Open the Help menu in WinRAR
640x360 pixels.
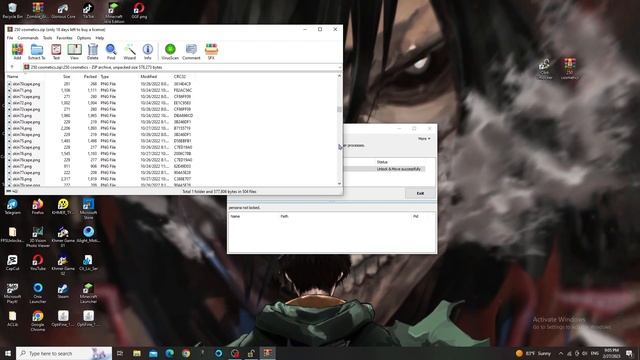100,38
